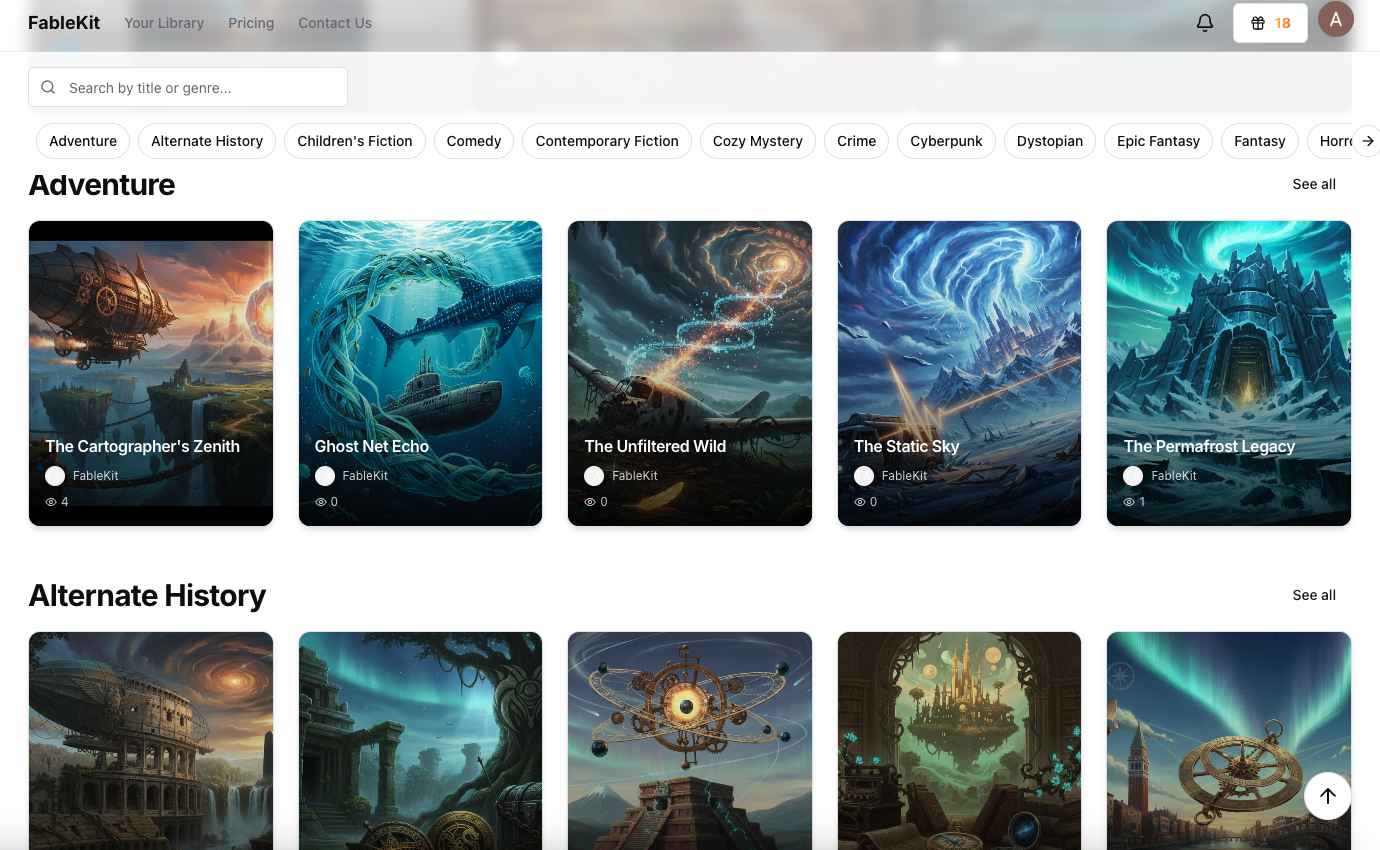The height and width of the screenshot is (850, 1380).
Task: Toggle the Epic Fantasy genre filter
Action: pos(1158,141)
